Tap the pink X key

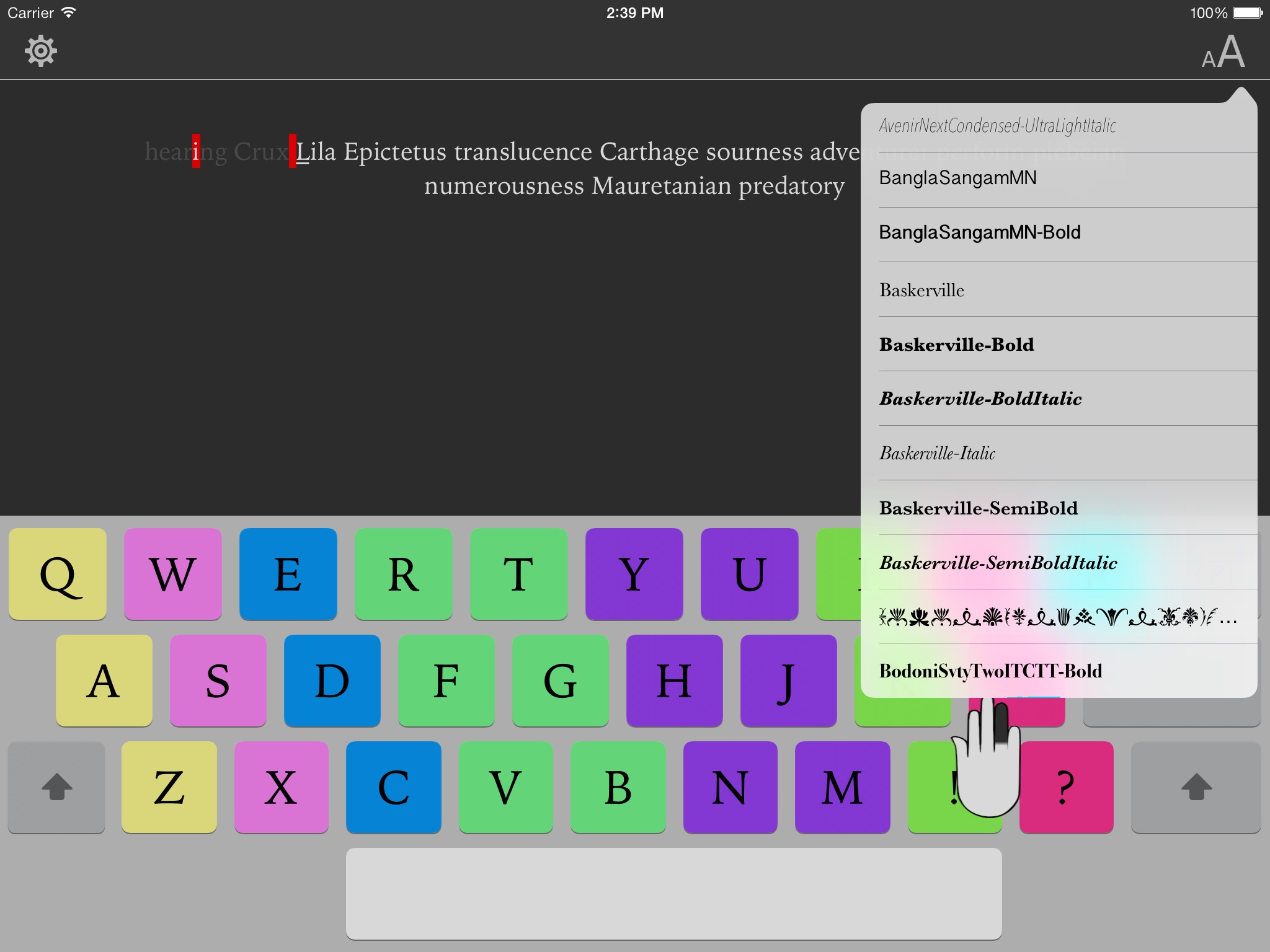(282, 787)
